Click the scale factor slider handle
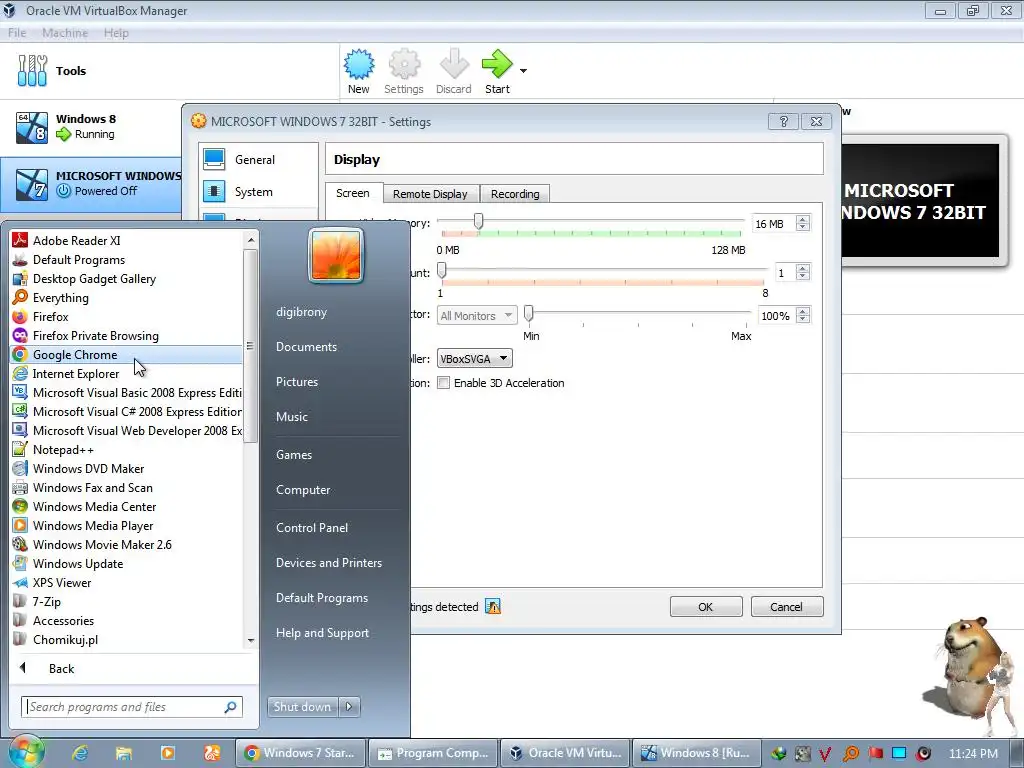This screenshot has width=1024, height=768. tap(529, 313)
